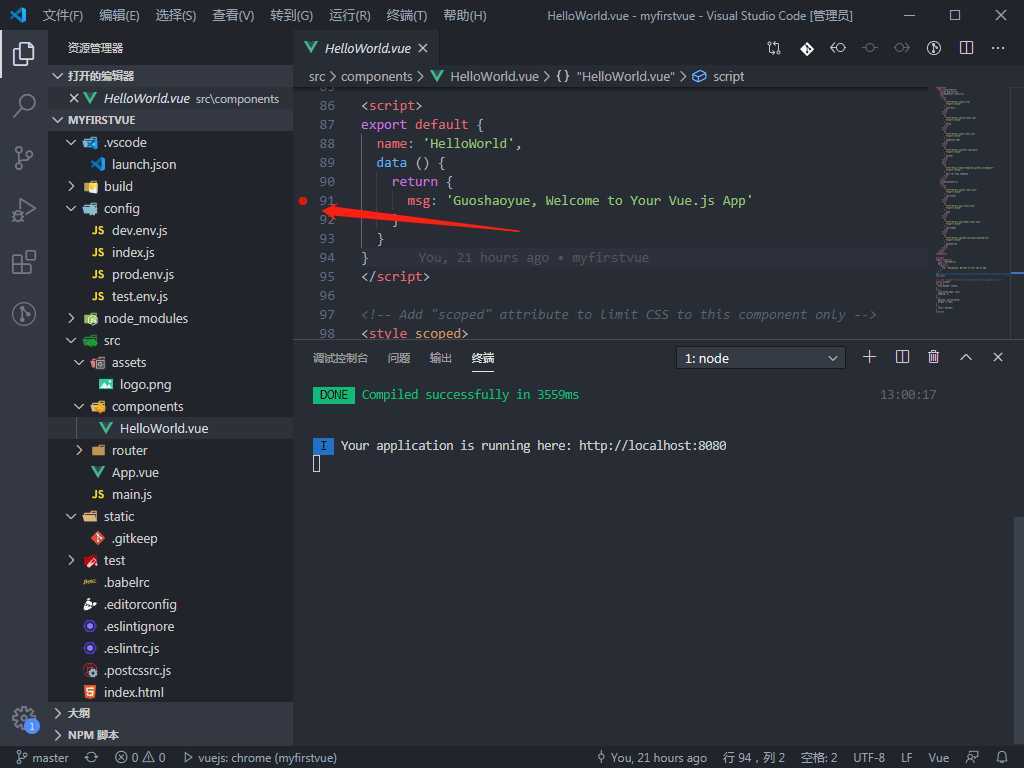
Task: Open the Manage gear icon
Action: pyautogui.click(x=24, y=718)
